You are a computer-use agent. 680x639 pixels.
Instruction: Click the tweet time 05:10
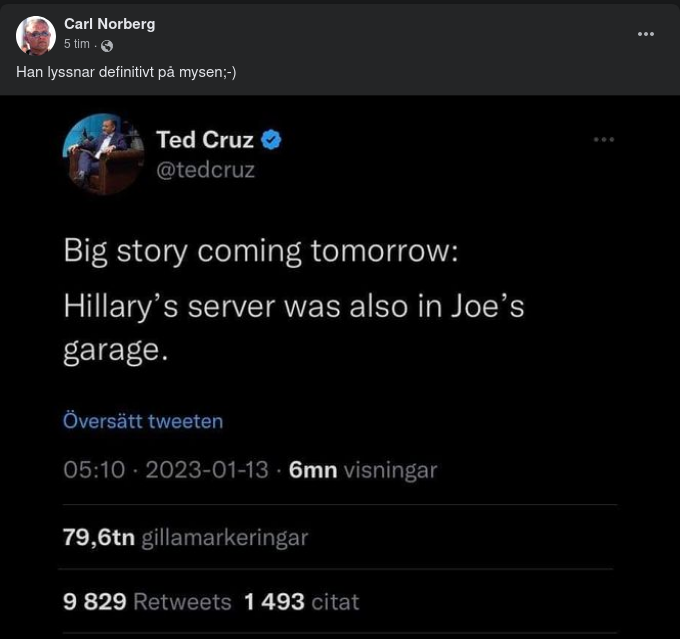[x=93, y=469]
